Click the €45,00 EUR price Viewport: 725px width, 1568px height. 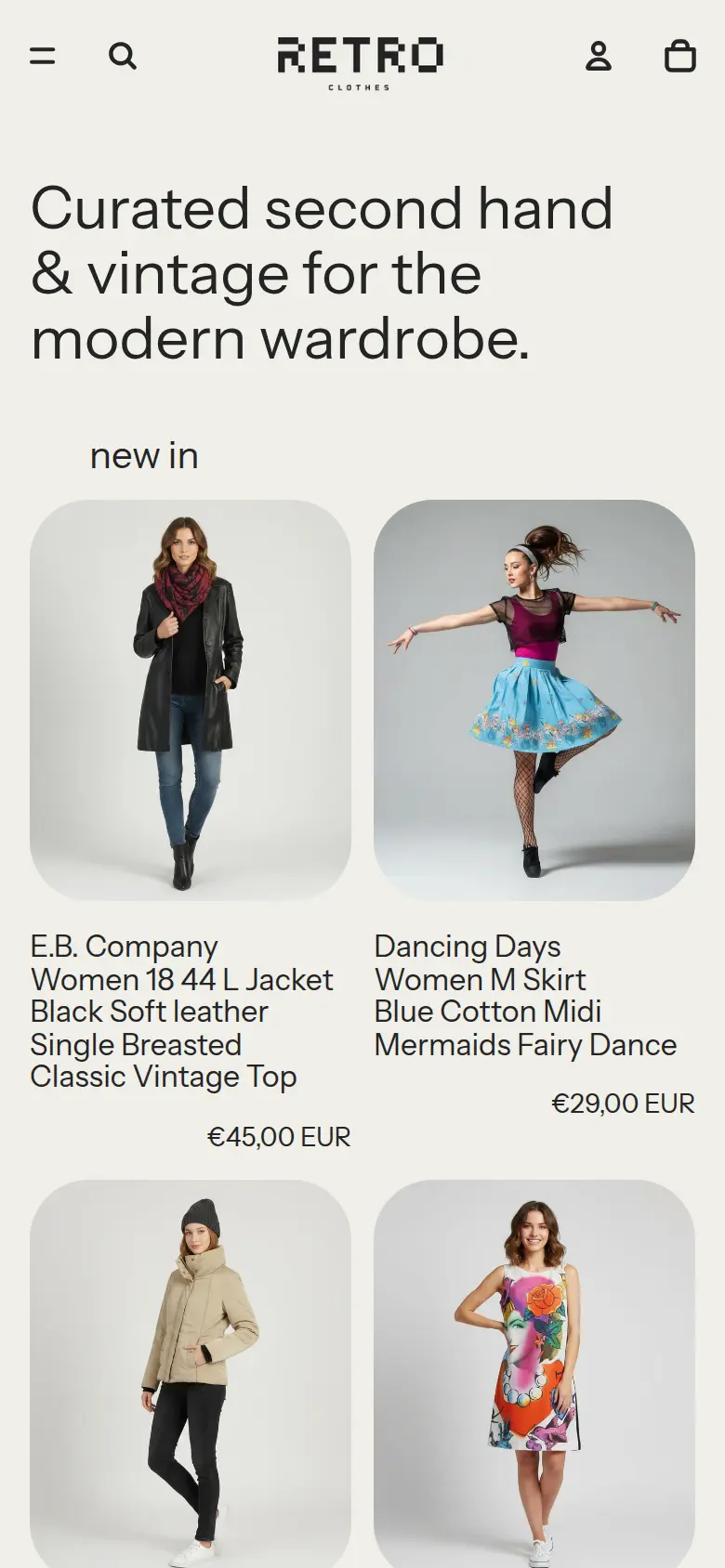(279, 1137)
